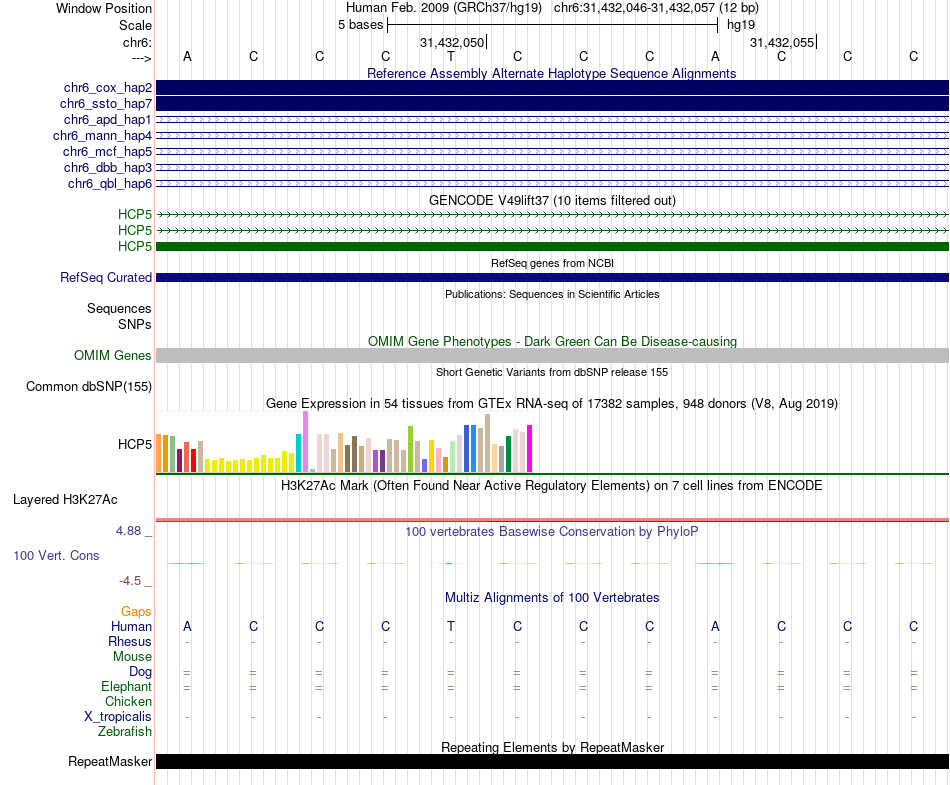Click the Human species label
This screenshot has width=950, height=785.
tap(131, 626)
